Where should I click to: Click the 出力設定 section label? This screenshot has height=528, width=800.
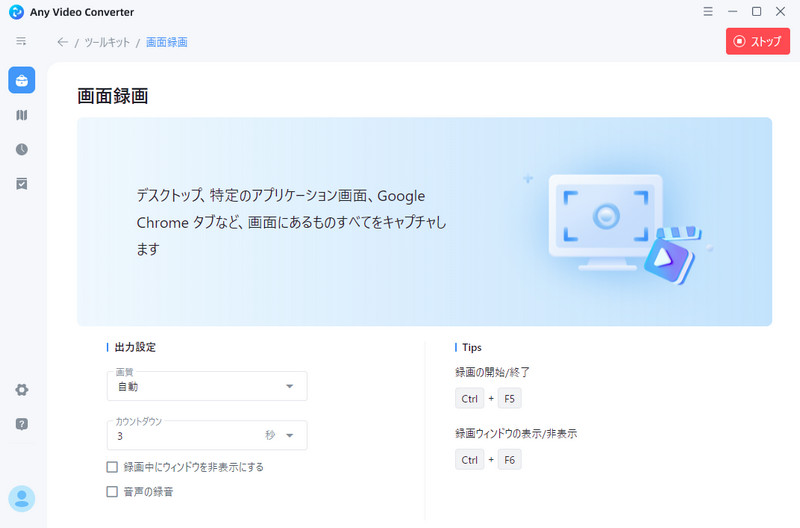[x=135, y=347]
